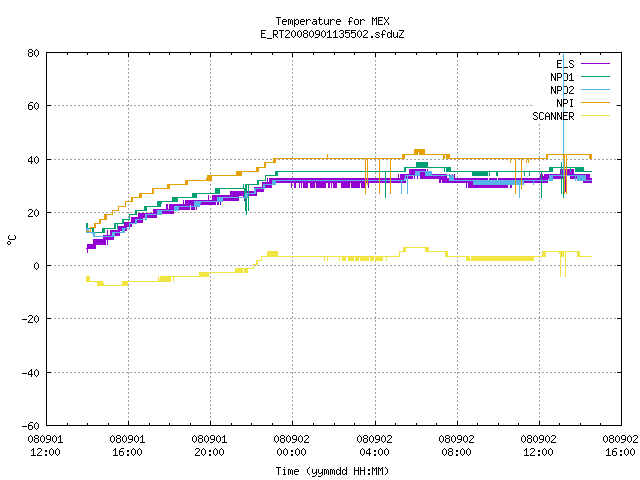This screenshot has width=640, height=480.
Task: Click the SCANNER legend label
Action: 553,116
